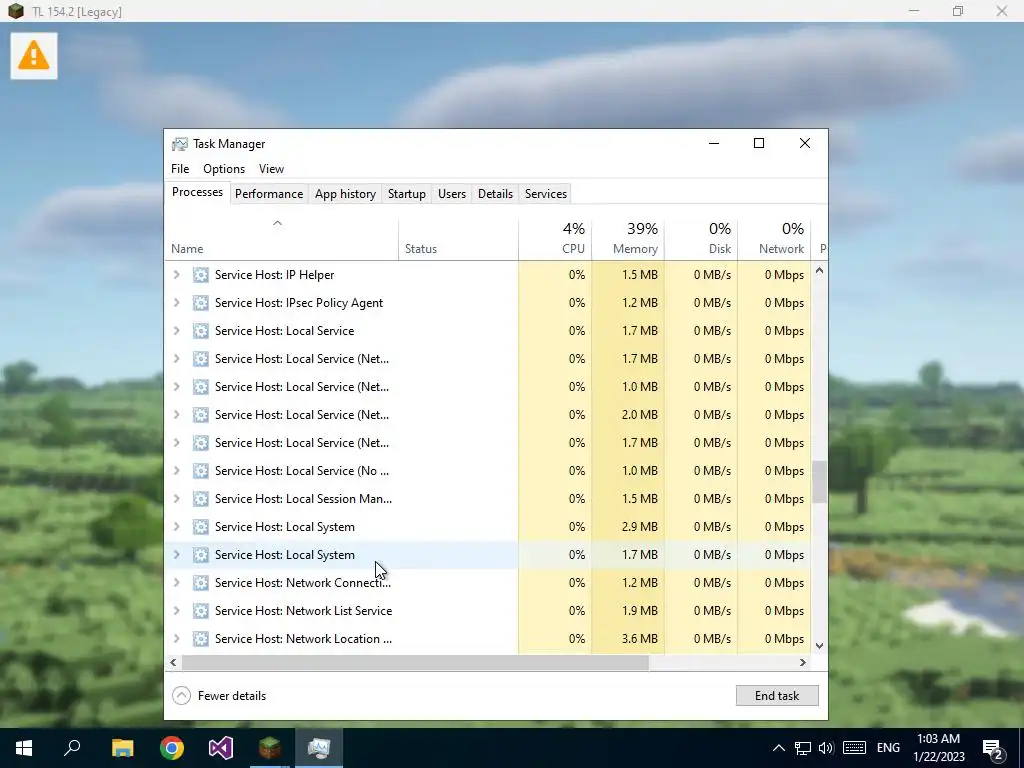
Task: Switch to the Users tab
Action: click(x=452, y=194)
